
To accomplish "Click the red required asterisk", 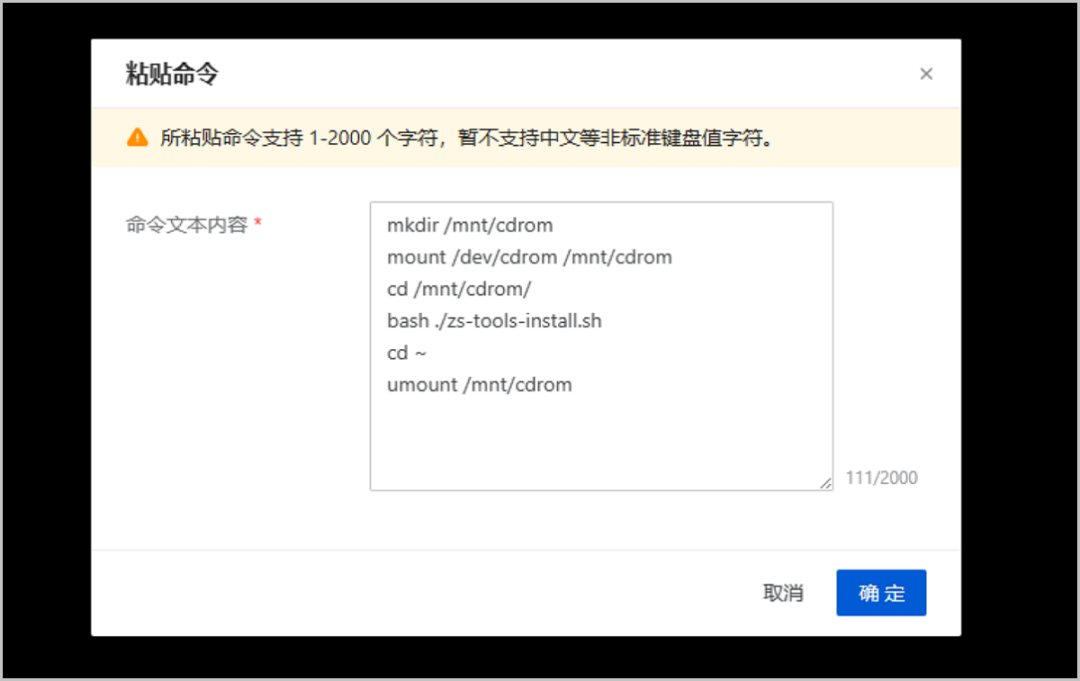I will (258, 225).
